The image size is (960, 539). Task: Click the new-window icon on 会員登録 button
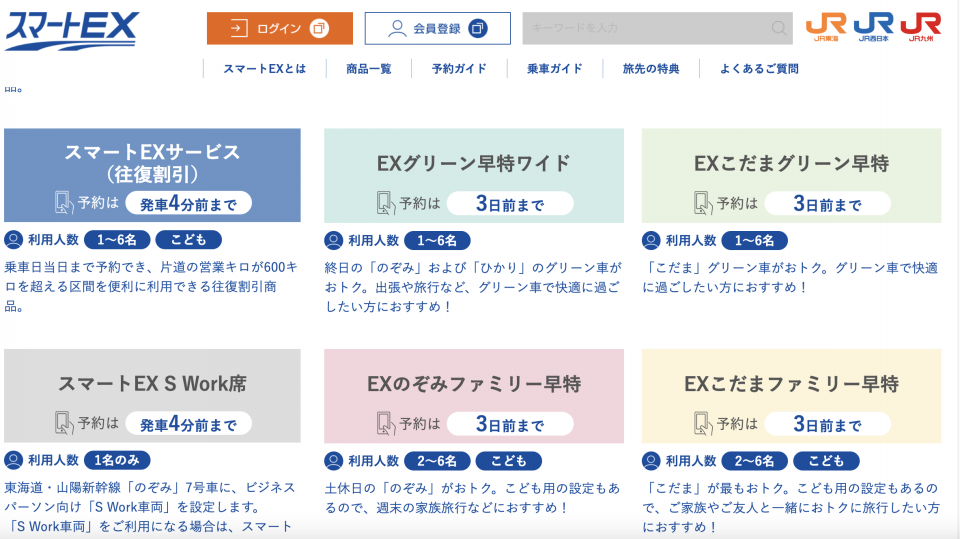[478, 28]
